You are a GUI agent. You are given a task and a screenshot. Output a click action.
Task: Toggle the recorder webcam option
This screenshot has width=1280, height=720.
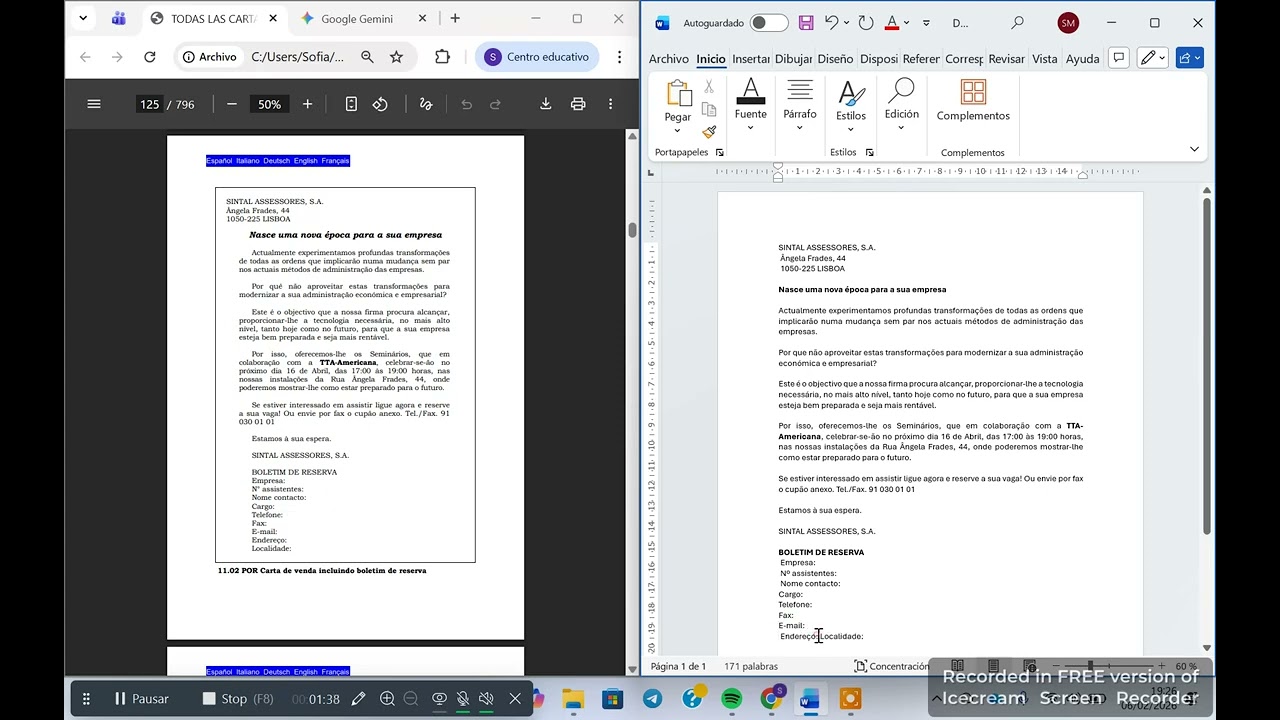tap(439, 699)
